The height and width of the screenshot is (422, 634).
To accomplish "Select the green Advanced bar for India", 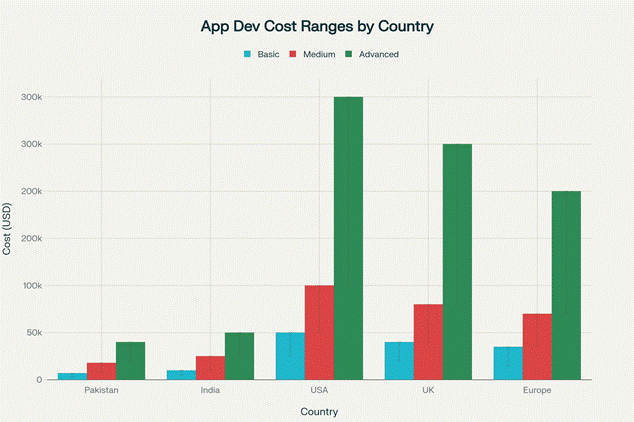I will click(x=239, y=356).
